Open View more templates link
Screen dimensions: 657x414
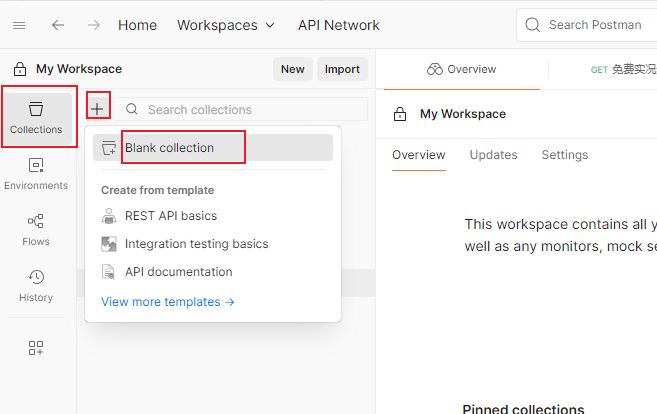[167, 301]
